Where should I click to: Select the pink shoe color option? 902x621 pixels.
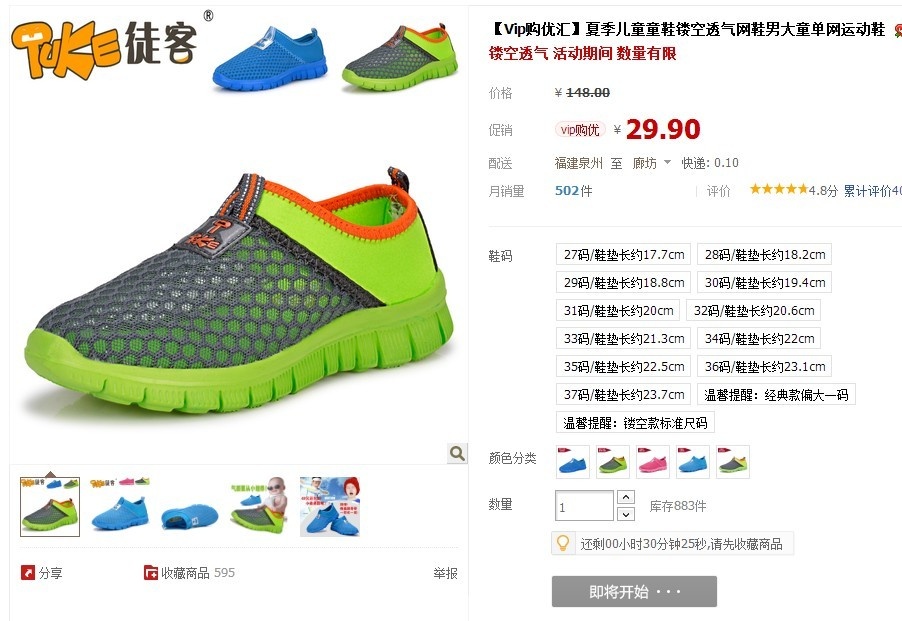[653, 462]
